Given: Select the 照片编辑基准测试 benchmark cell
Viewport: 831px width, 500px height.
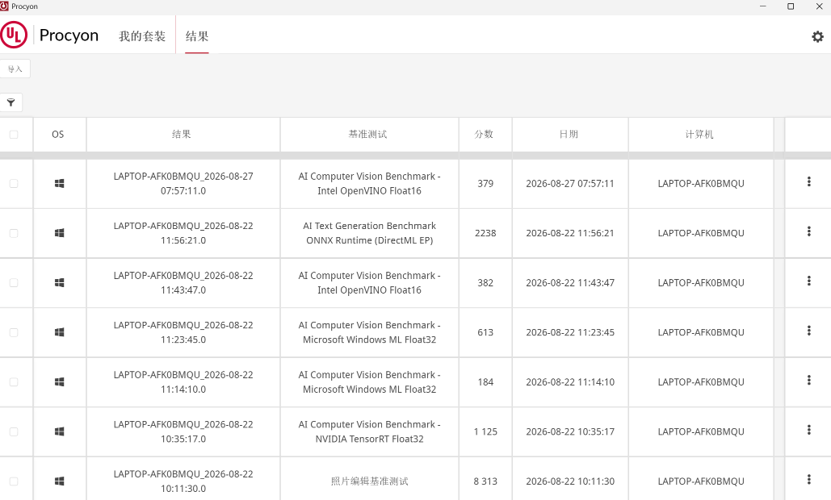Looking at the screenshot, I should click(369, 481).
